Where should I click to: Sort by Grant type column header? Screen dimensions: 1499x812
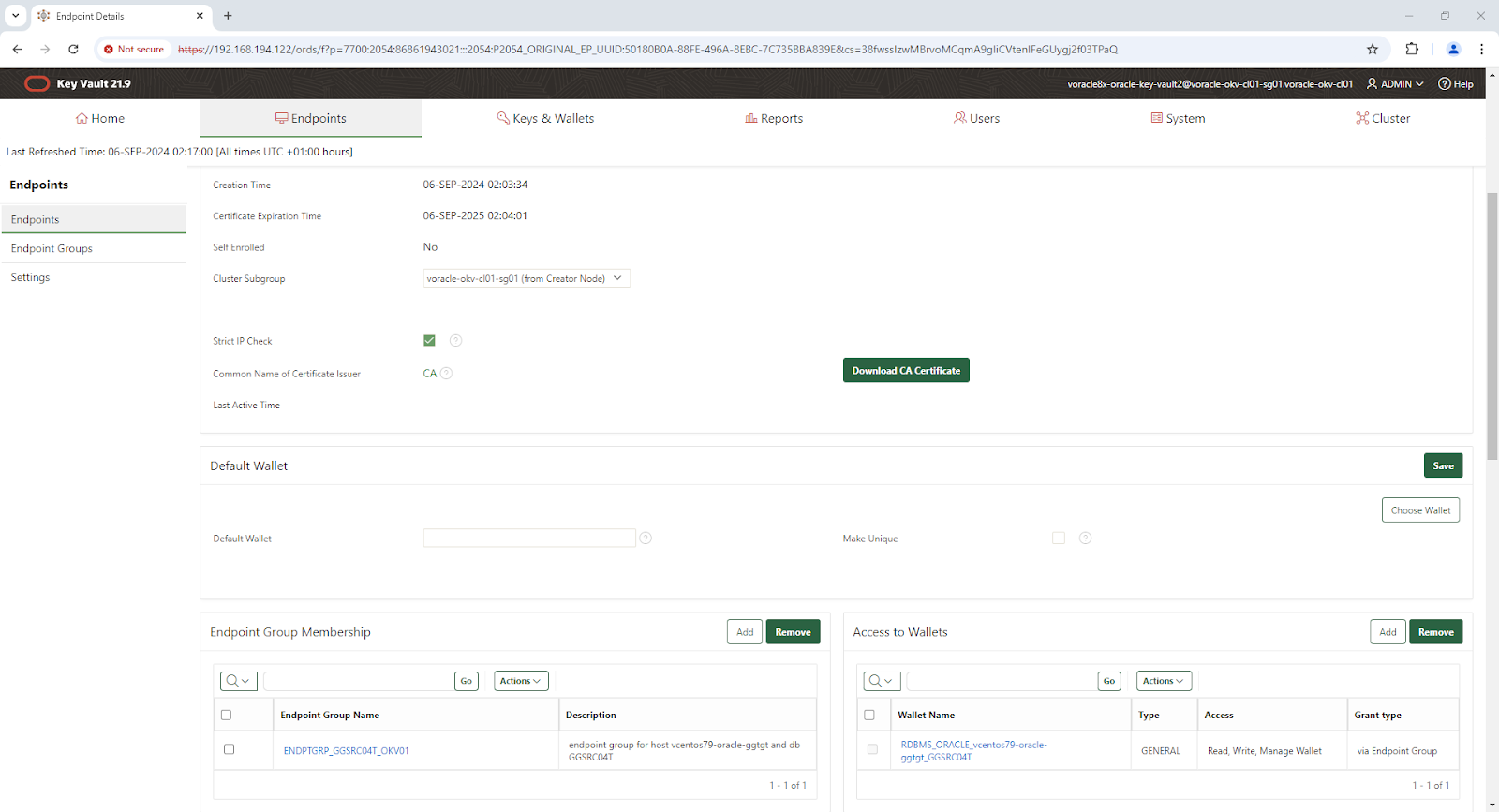point(1378,715)
